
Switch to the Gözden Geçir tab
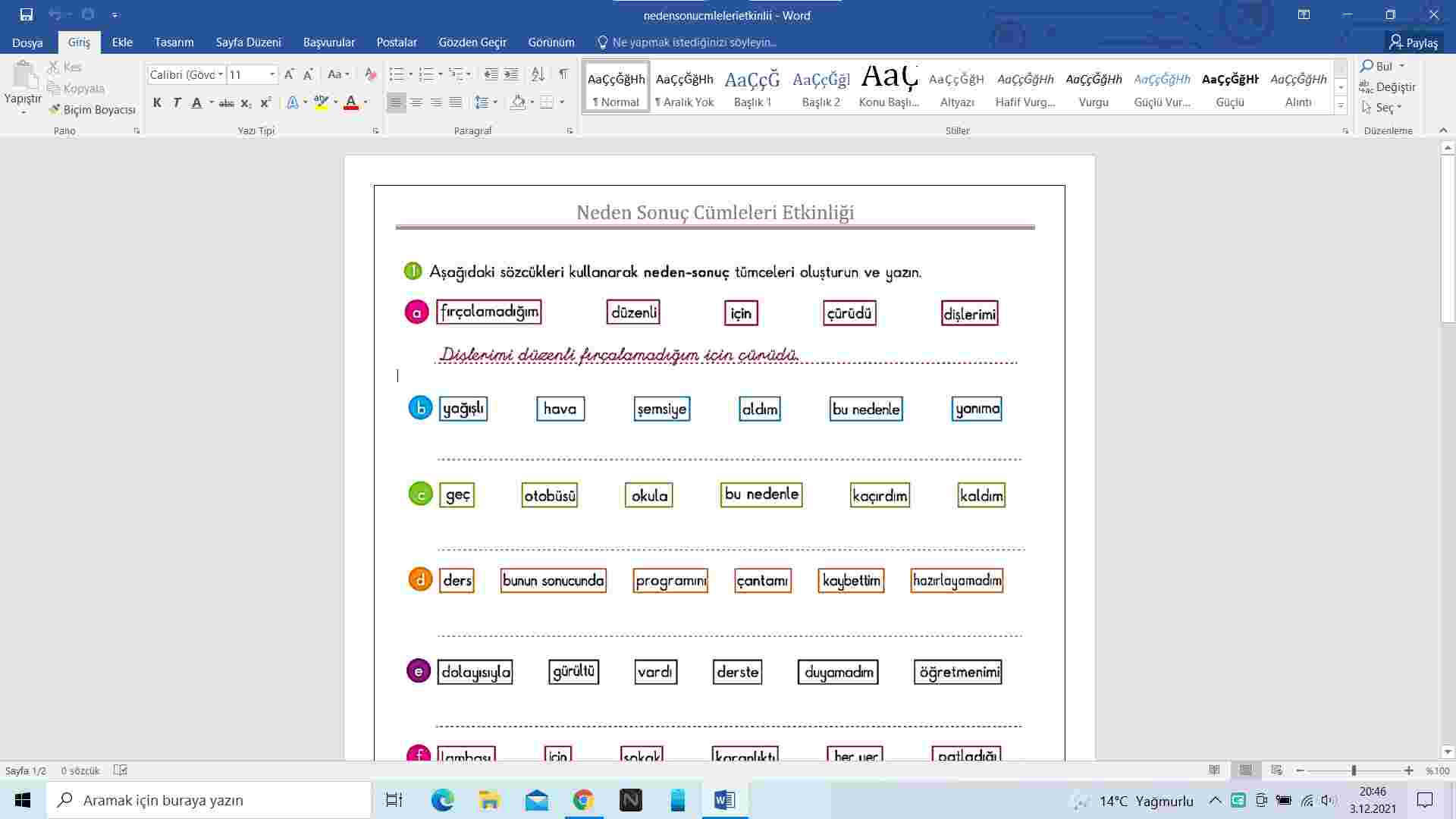tap(472, 42)
